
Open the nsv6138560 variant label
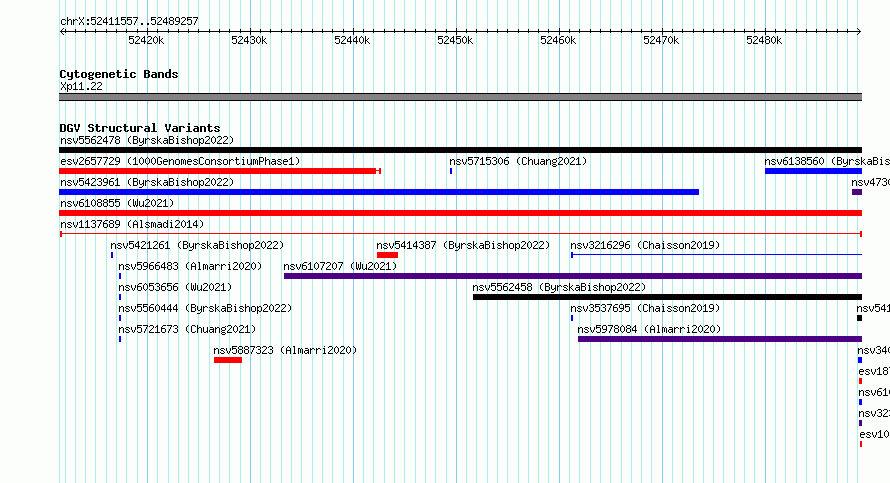(827, 161)
